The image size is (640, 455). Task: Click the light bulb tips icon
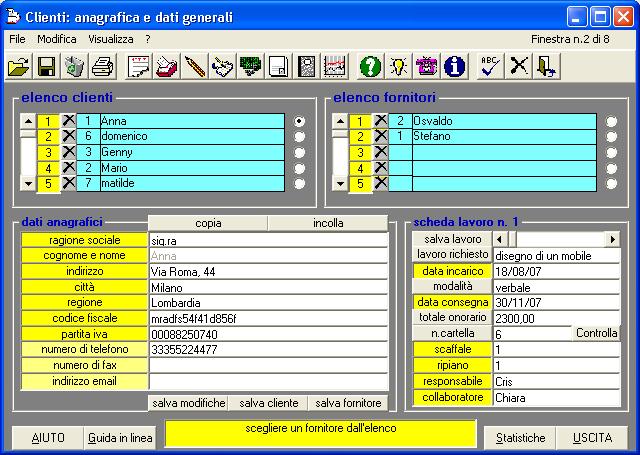coord(398,67)
